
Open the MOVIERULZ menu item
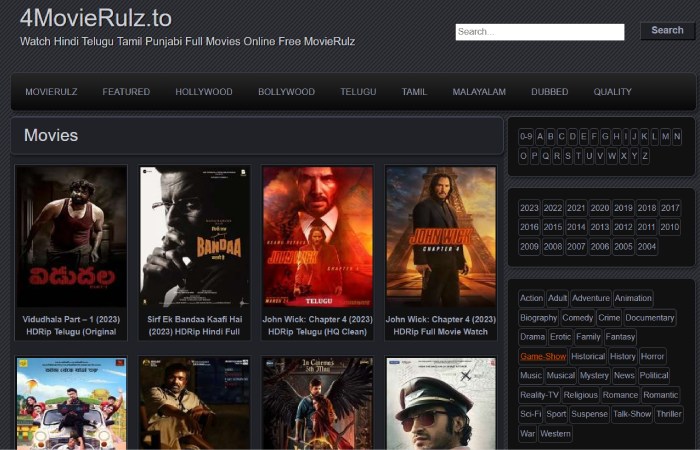[51, 92]
